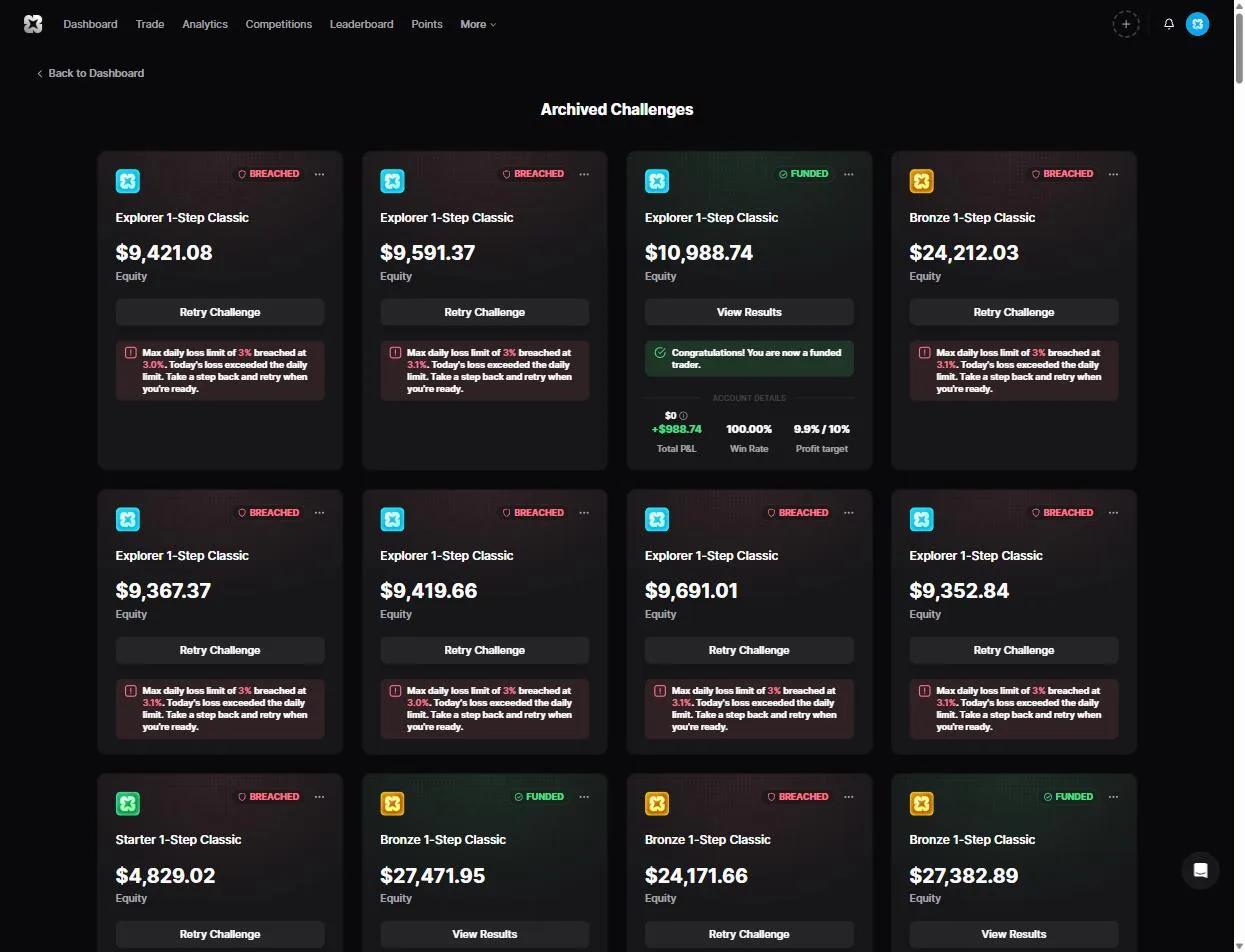Click the Archived Challenges heading
Viewport: 1245px width, 952px height.
click(617, 109)
